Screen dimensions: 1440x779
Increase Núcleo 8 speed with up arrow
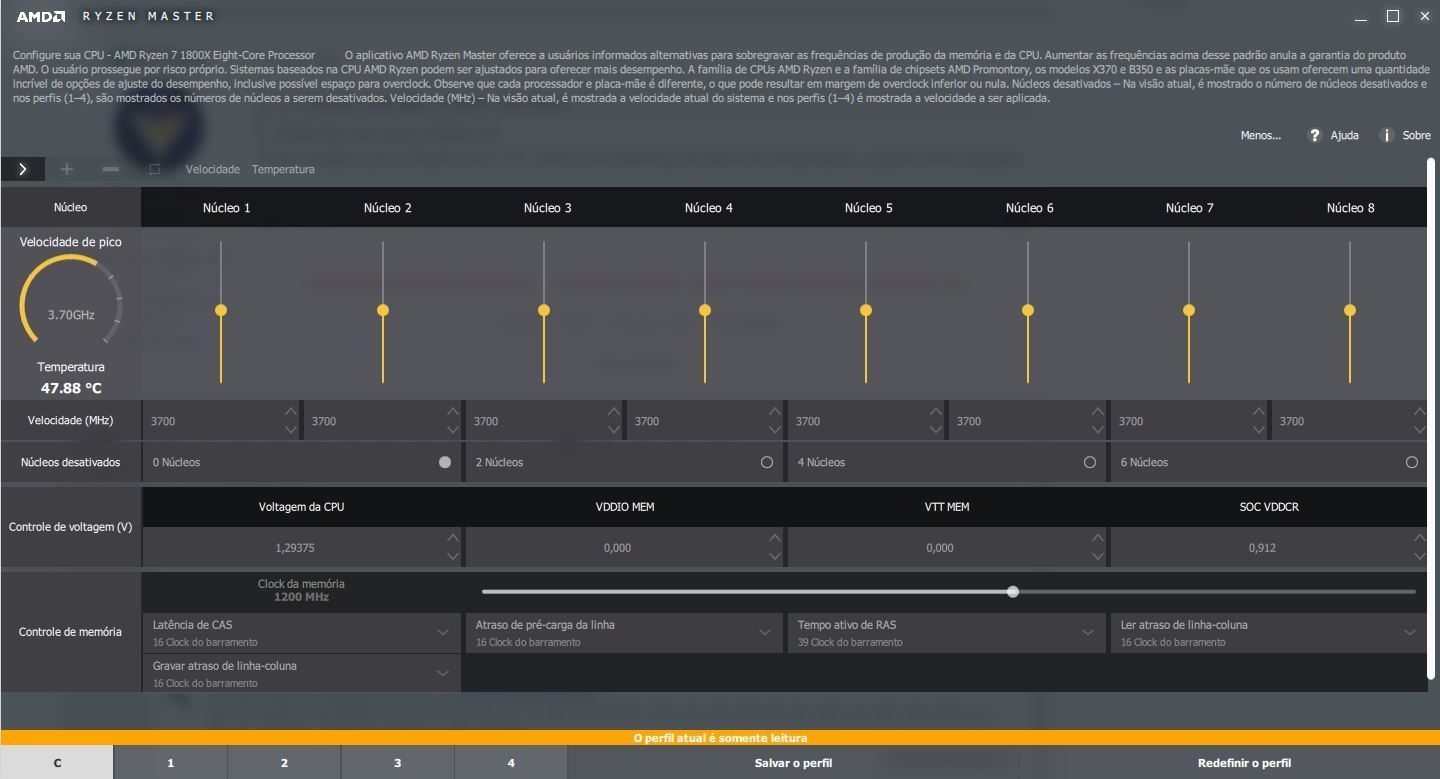coord(1419,411)
